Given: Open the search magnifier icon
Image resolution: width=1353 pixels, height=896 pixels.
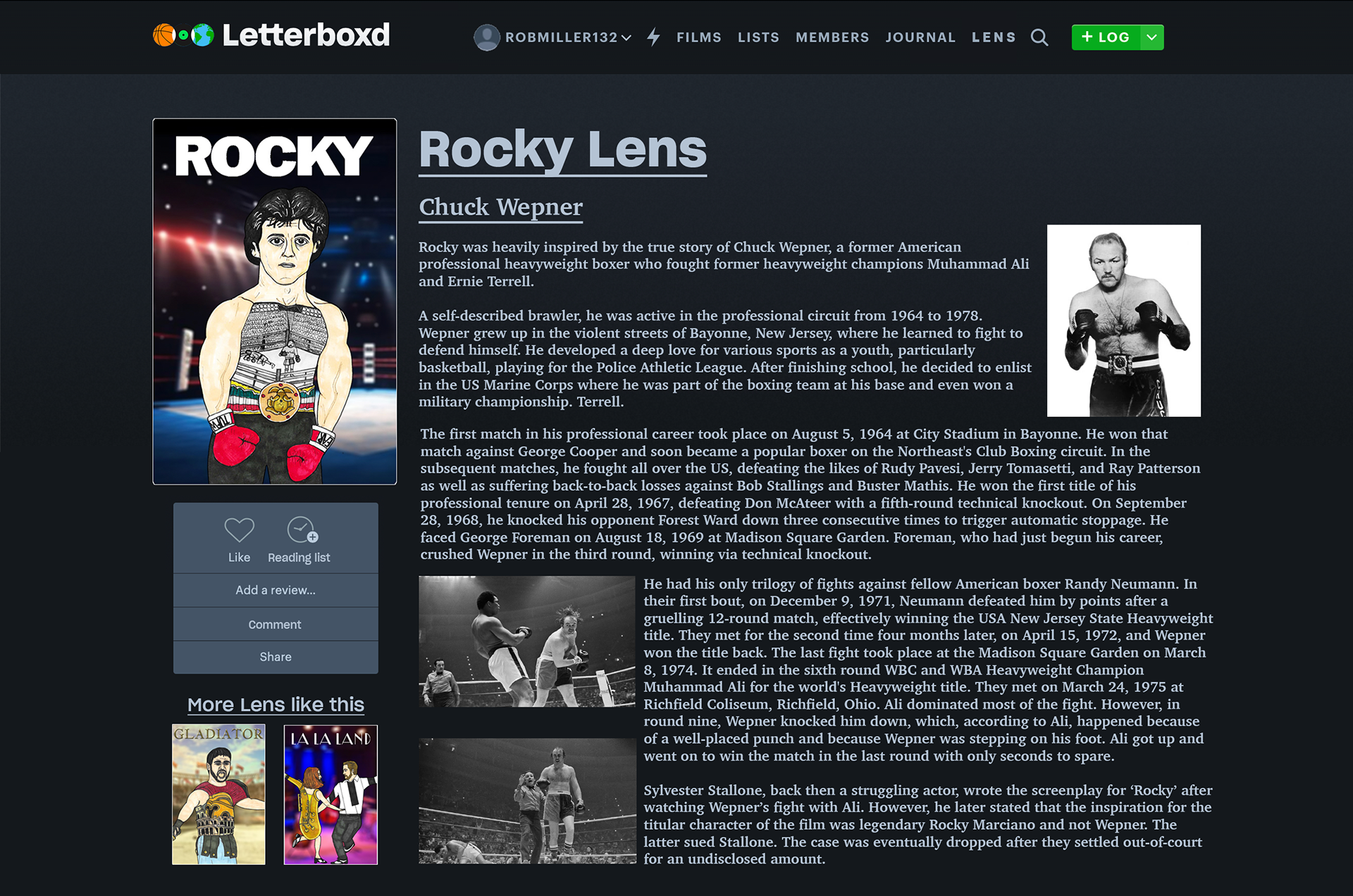Looking at the screenshot, I should [1039, 37].
